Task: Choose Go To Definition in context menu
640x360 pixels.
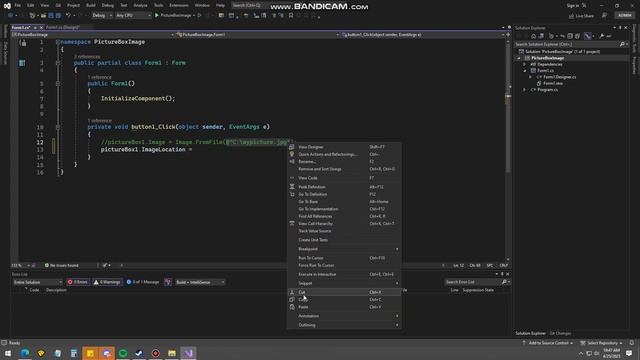Action: [x=344, y=194]
